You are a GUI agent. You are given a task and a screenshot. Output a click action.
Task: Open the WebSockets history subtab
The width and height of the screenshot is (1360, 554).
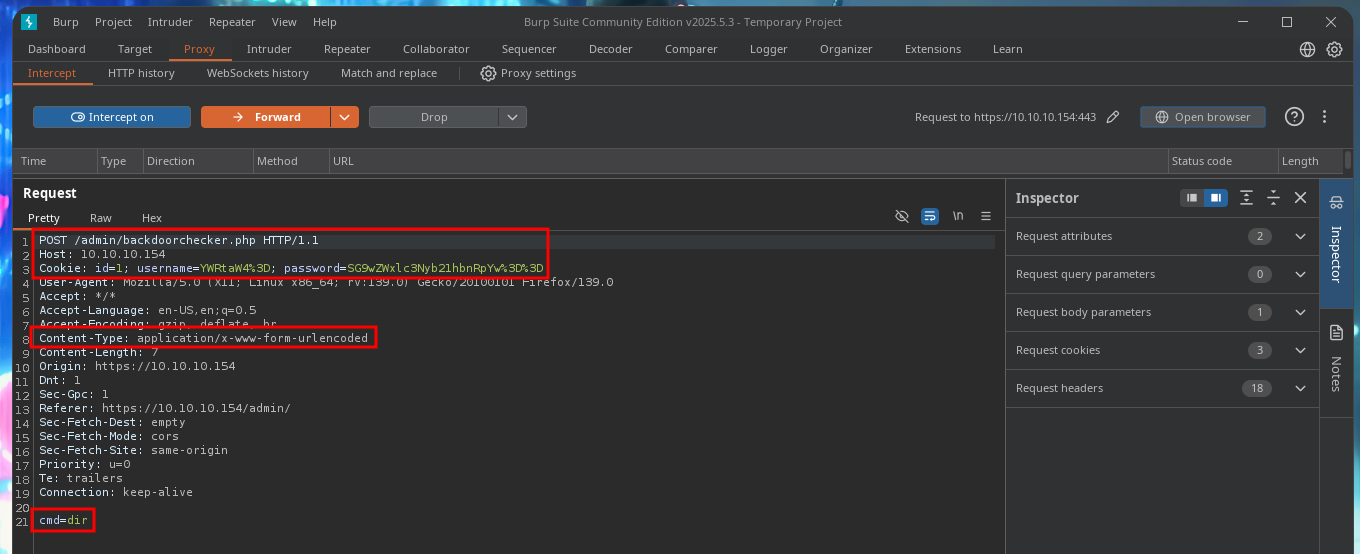point(258,73)
